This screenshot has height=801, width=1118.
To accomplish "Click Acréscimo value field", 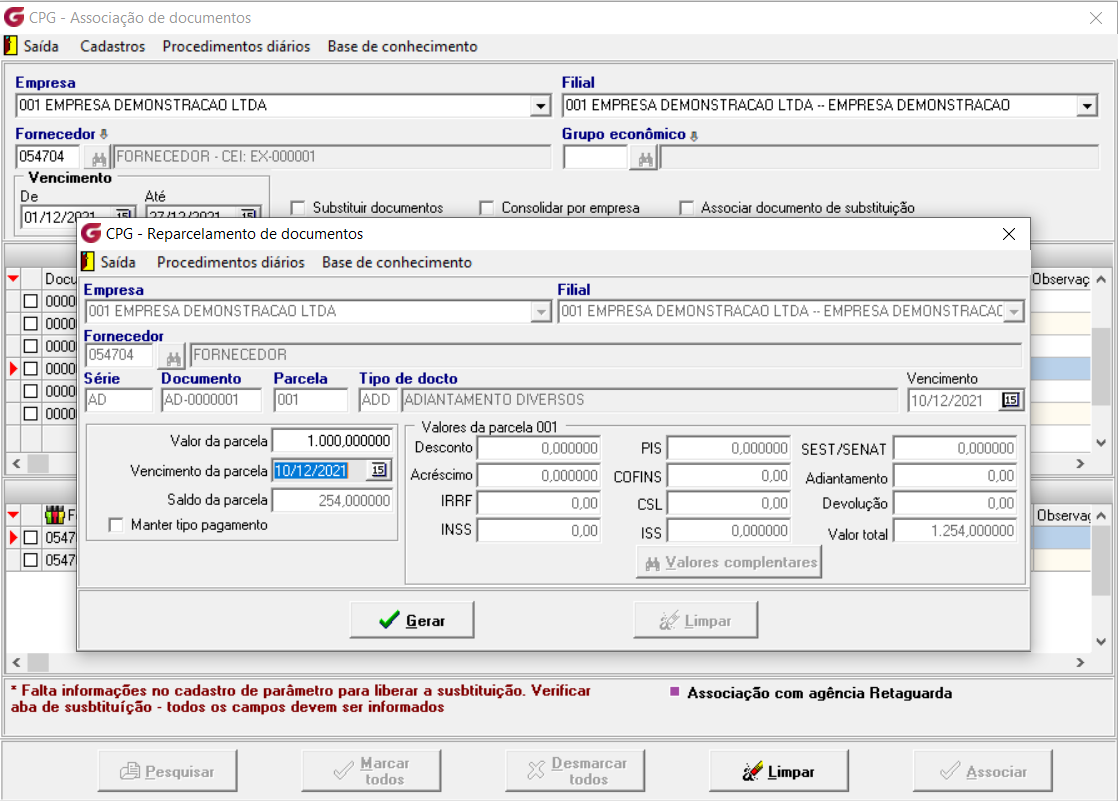I will (x=538, y=475).
